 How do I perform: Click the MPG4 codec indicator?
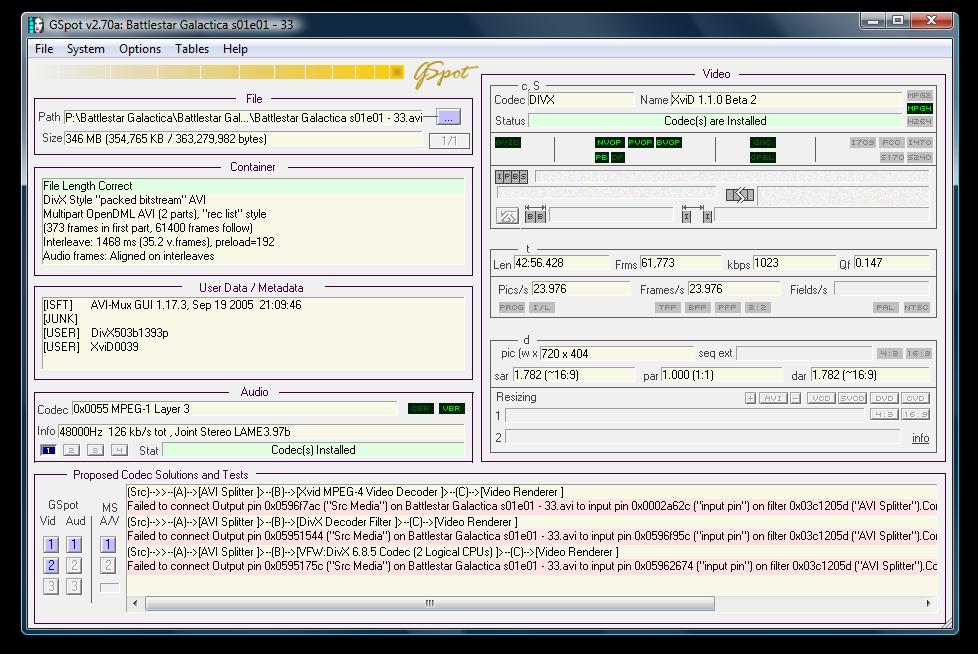coord(918,108)
